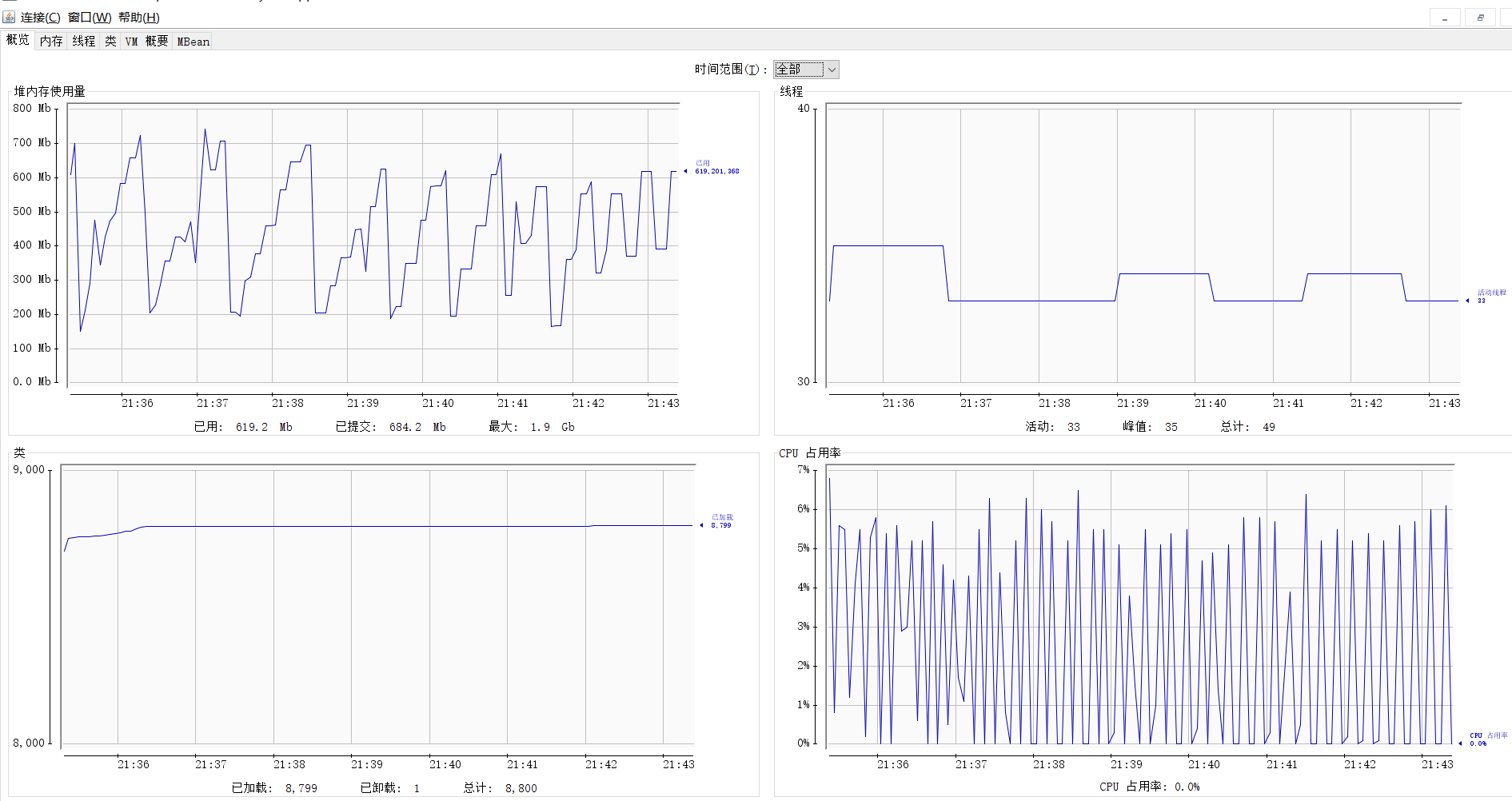Switch to the VM 概要 tab

[146, 41]
